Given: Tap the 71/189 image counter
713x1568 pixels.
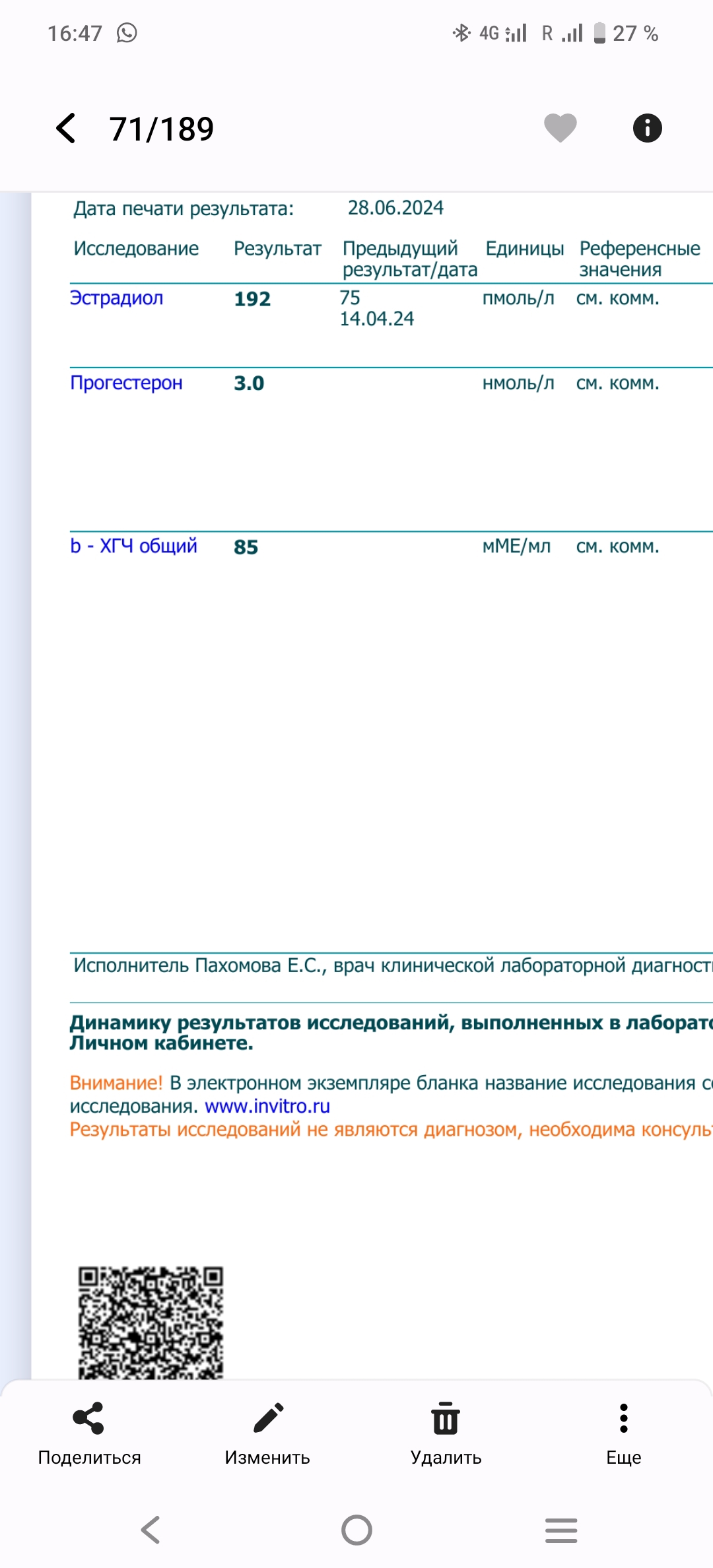Looking at the screenshot, I should 162,129.
